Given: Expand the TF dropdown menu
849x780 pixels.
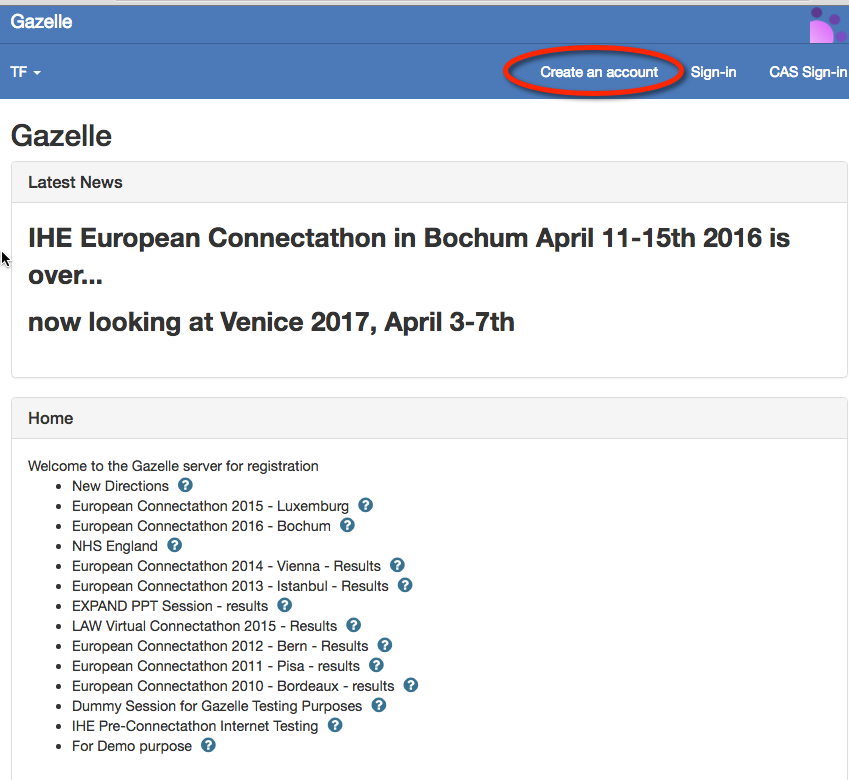Looking at the screenshot, I should click(x=25, y=72).
